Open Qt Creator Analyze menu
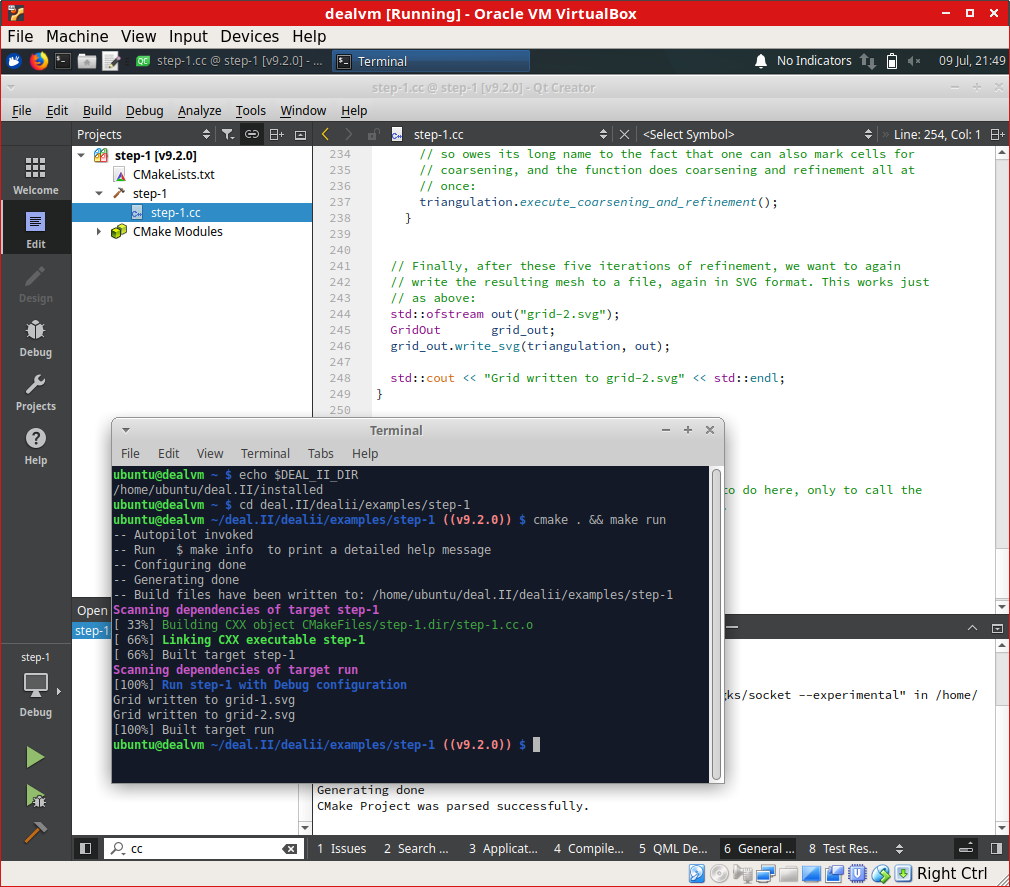The image size is (1010, 887). click(200, 111)
